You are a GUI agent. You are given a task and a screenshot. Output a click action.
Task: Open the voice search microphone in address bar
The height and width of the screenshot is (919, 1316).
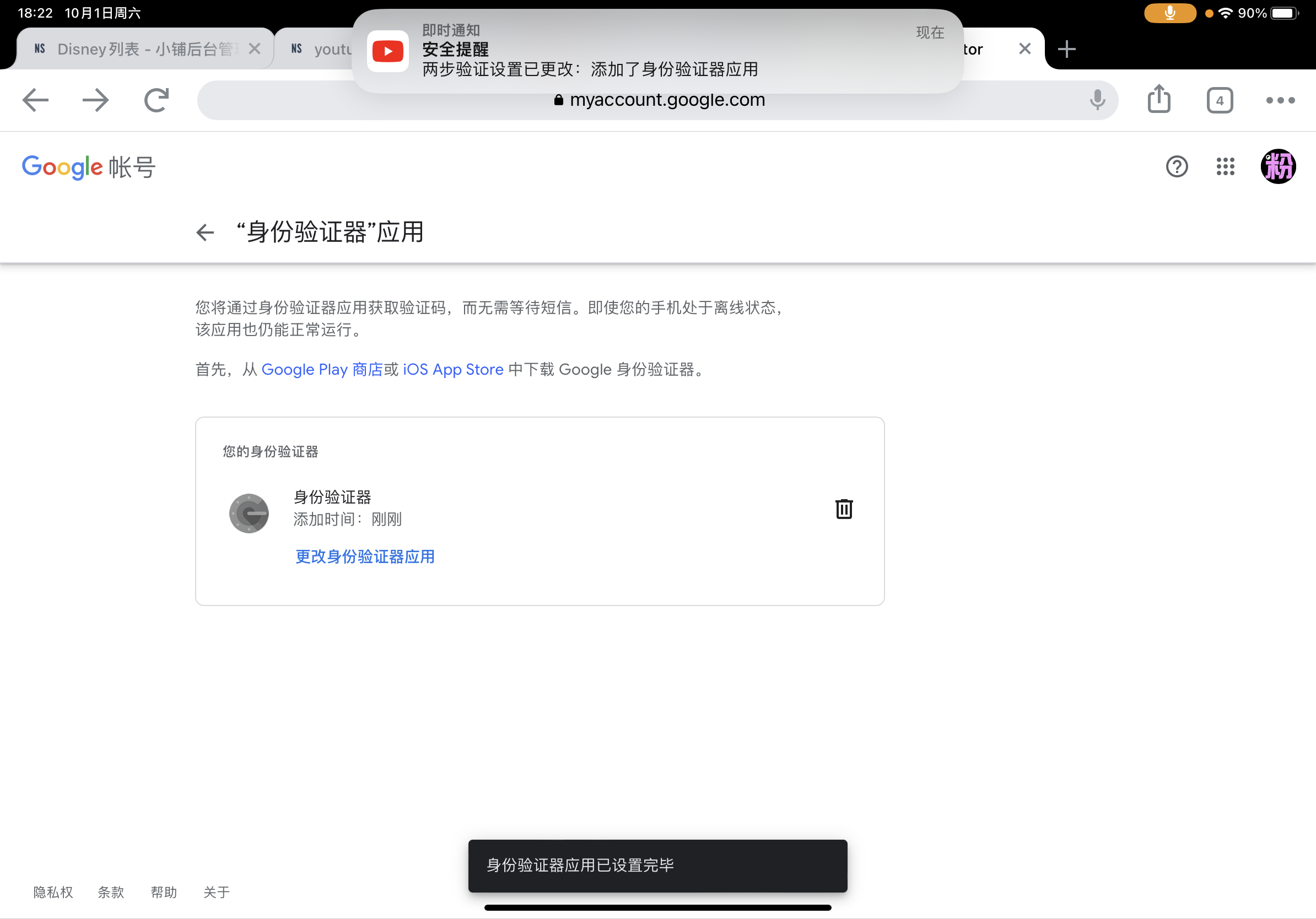click(1097, 100)
